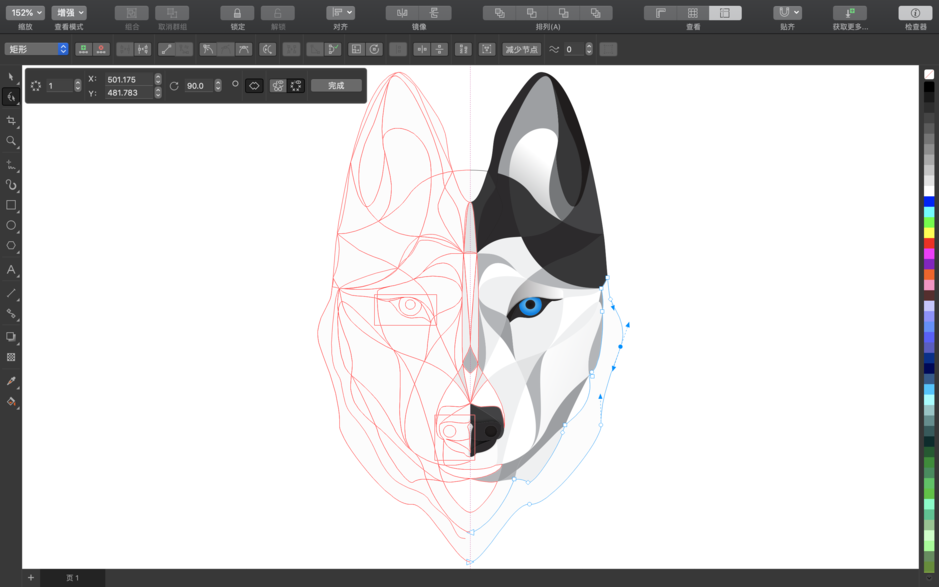Click the 锁定 lock objects icon

click(238, 12)
